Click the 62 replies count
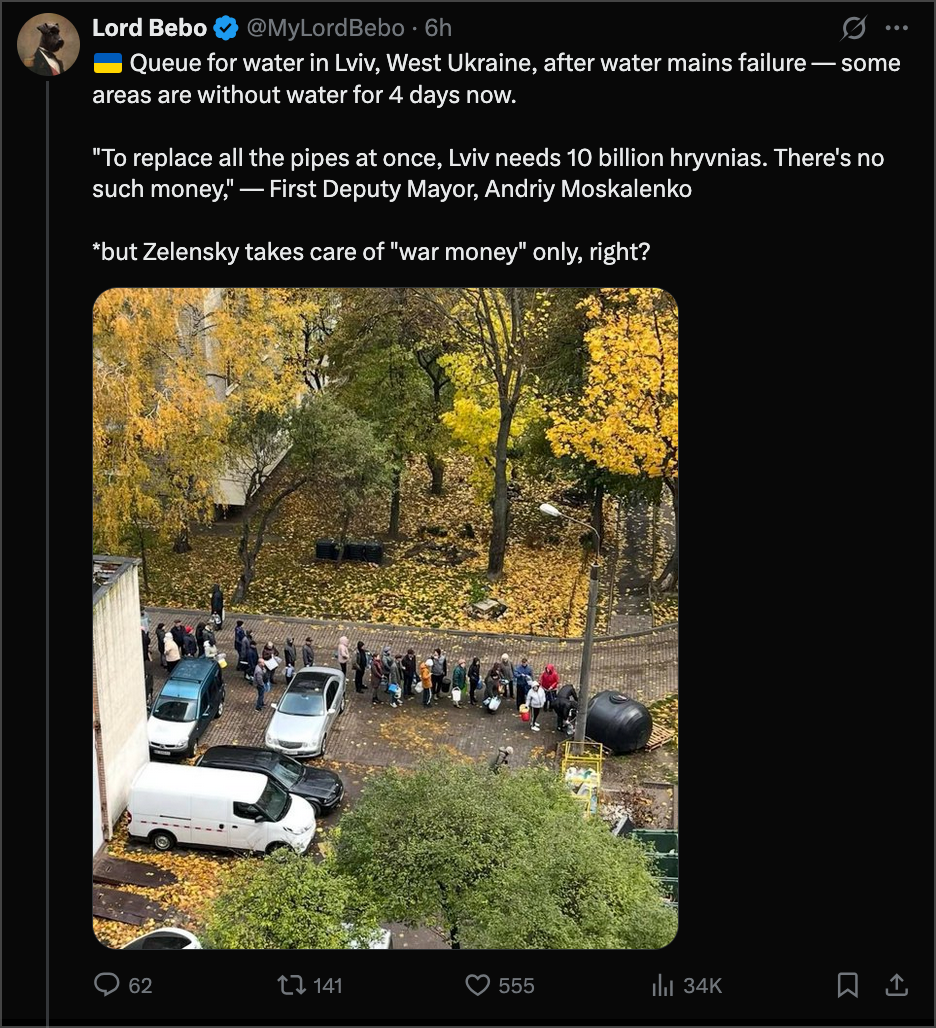Screen dimensions: 936x1028 (140, 985)
